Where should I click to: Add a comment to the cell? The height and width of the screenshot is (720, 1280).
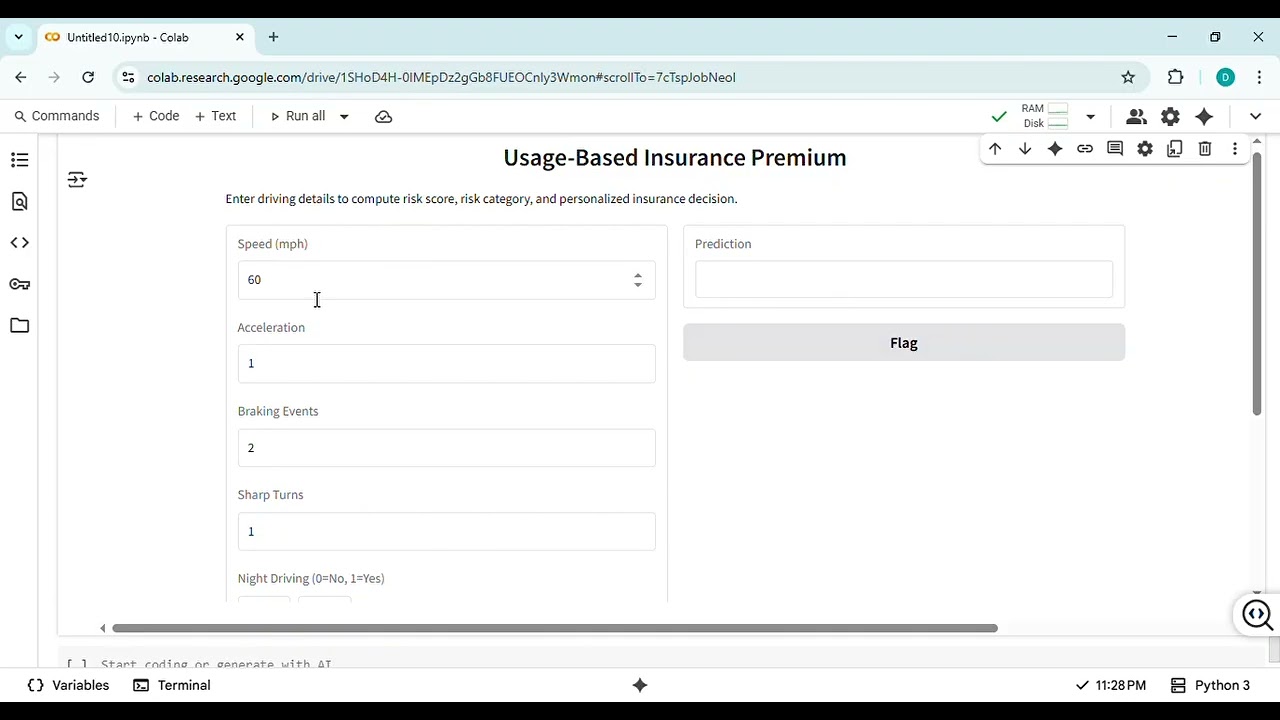coord(1115,149)
